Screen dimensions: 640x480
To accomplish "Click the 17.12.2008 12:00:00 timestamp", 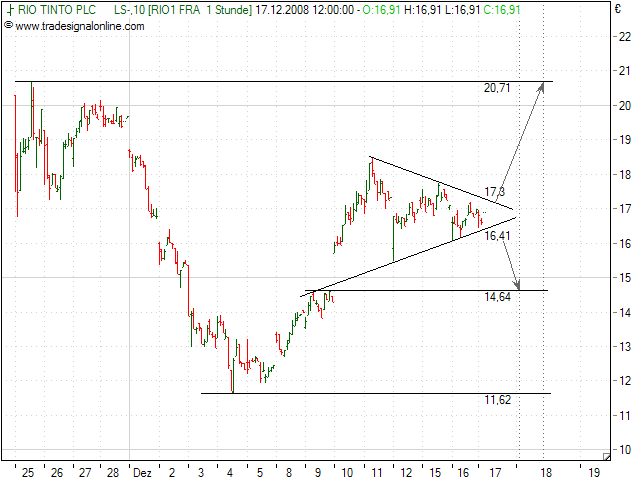I will (304, 9).
